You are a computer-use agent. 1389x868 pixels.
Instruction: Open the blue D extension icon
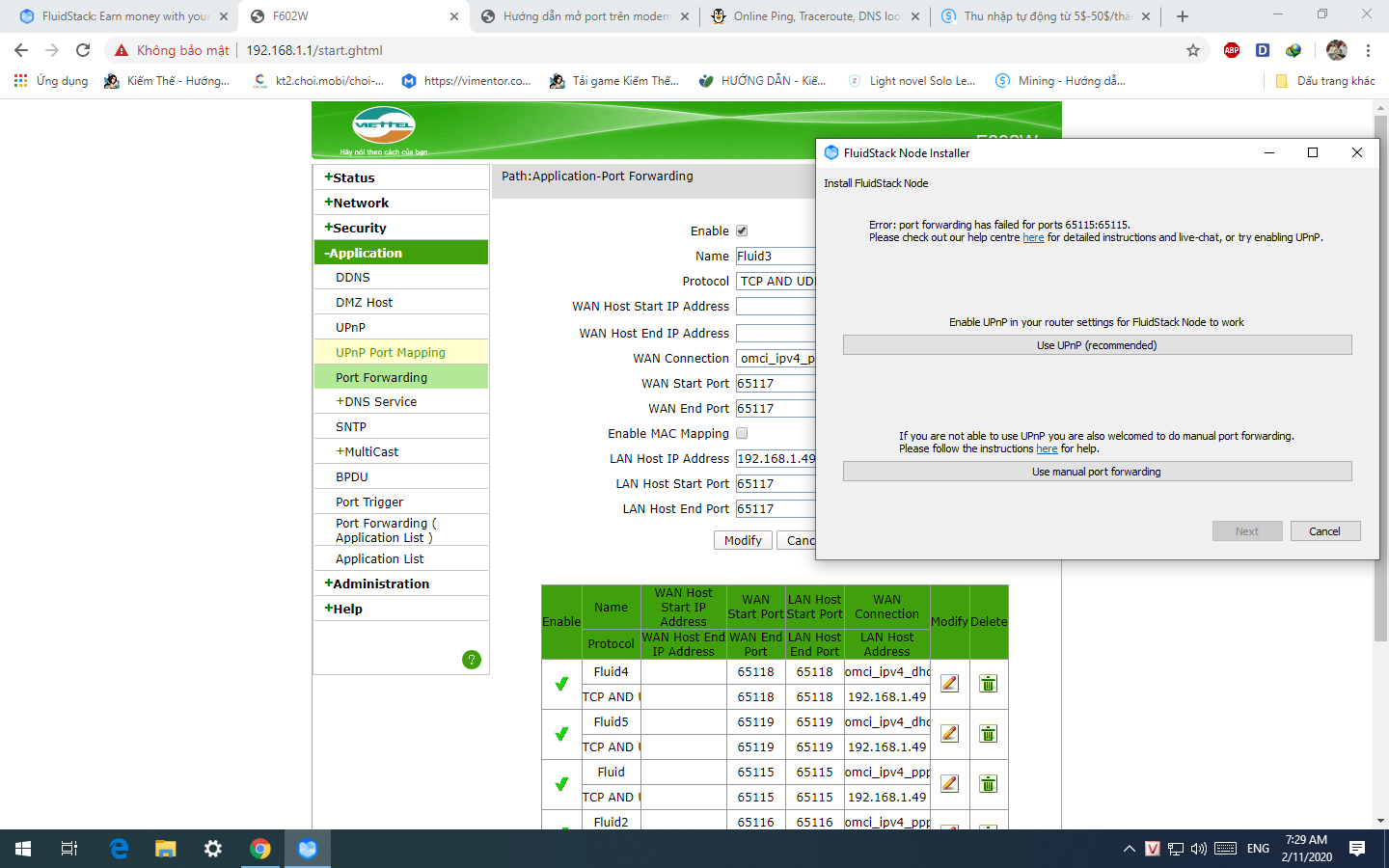tap(1263, 50)
